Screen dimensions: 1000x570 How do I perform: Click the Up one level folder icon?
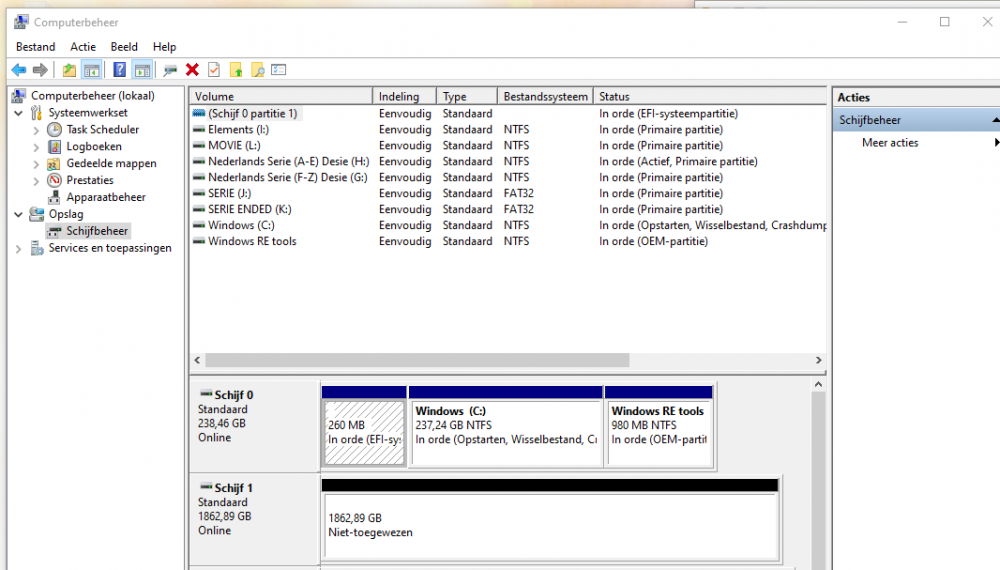[69, 69]
